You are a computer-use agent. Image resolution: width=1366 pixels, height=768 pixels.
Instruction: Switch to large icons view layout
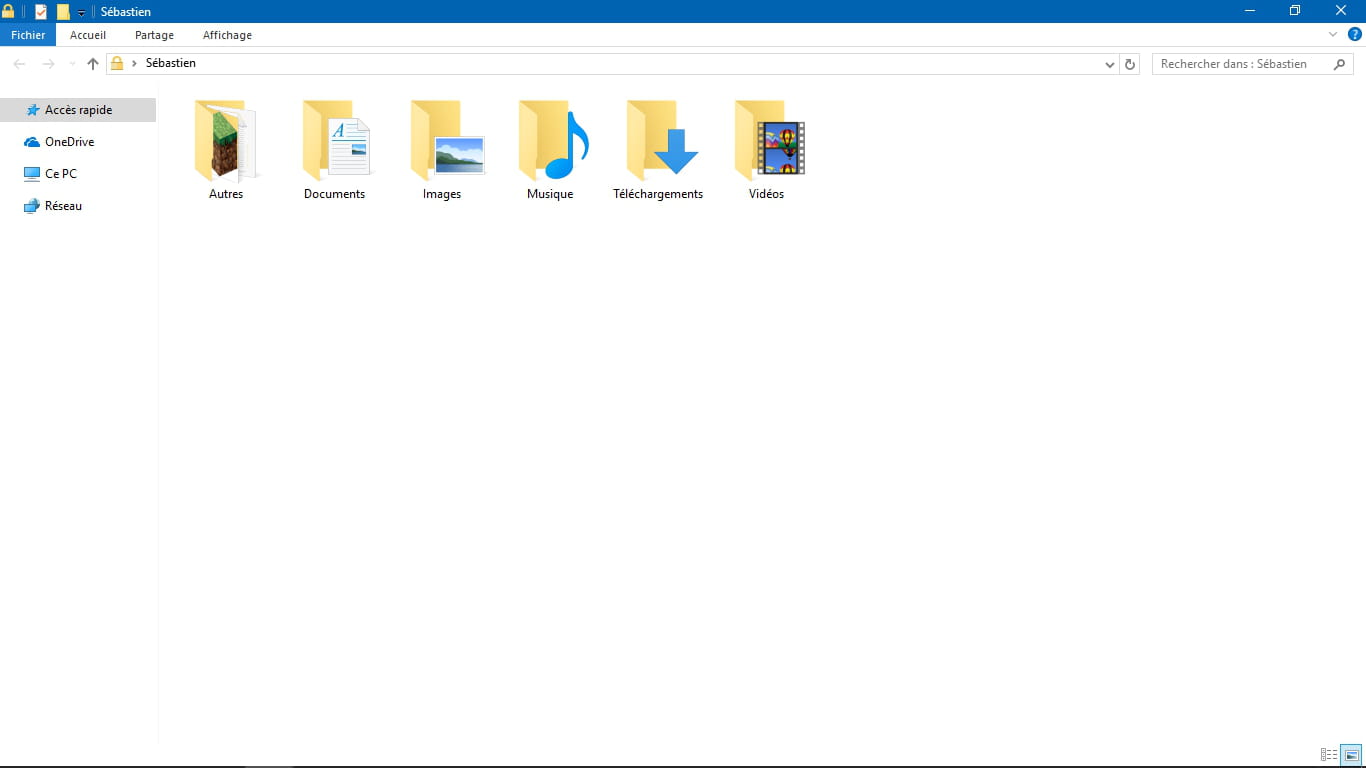[x=1351, y=755]
